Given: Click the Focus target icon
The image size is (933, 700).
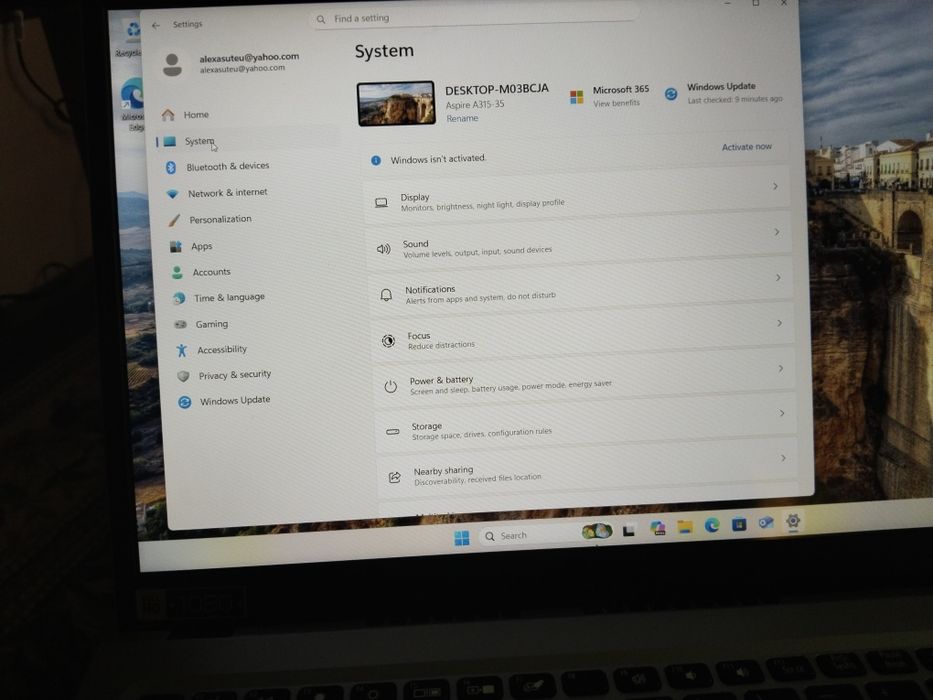Looking at the screenshot, I should click(x=388, y=340).
